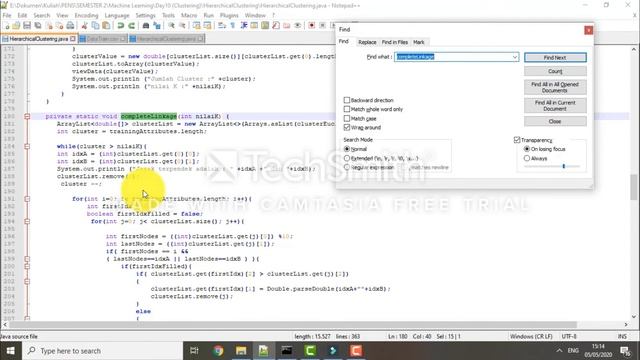This screenshot has width=640, height=360.
Task: Open the Plugins menu
Action: click(x=229, y=15)
